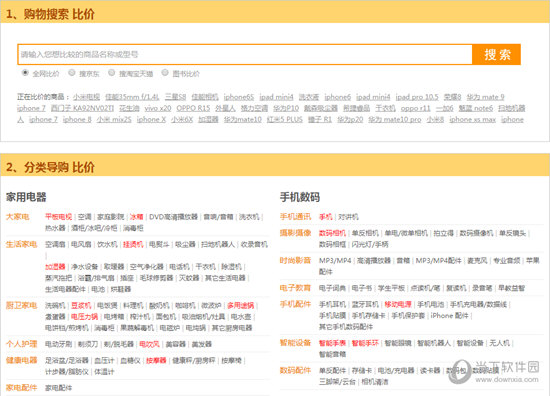Image resolution: width=550 pixels, height=396 pixels.
Task: Click the 热水器 link
Action: tap(55, 228)
